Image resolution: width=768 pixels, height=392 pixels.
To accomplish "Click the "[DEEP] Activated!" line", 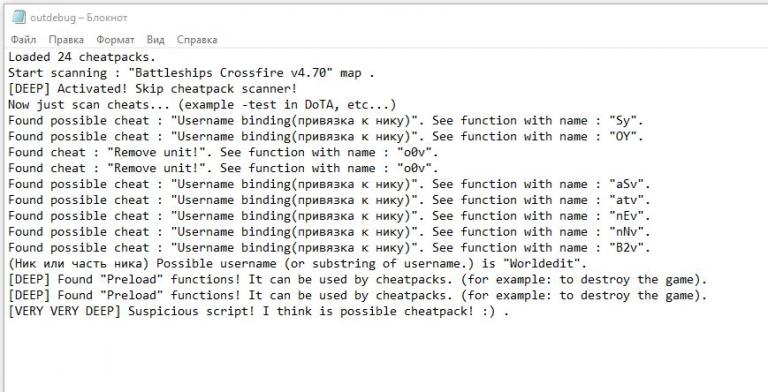I will point(152,89).
